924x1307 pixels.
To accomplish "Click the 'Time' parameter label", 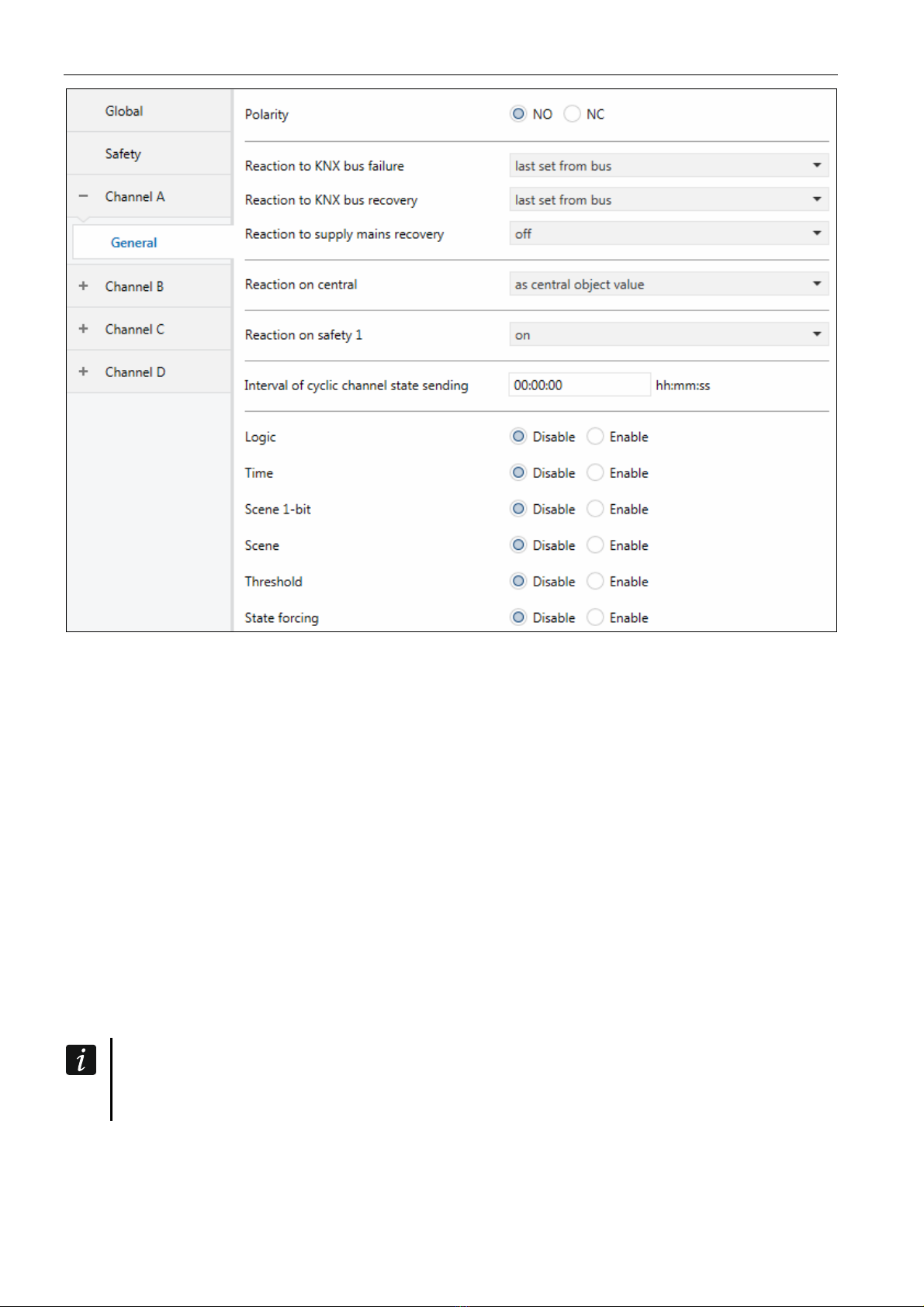I will coord(258,473).
